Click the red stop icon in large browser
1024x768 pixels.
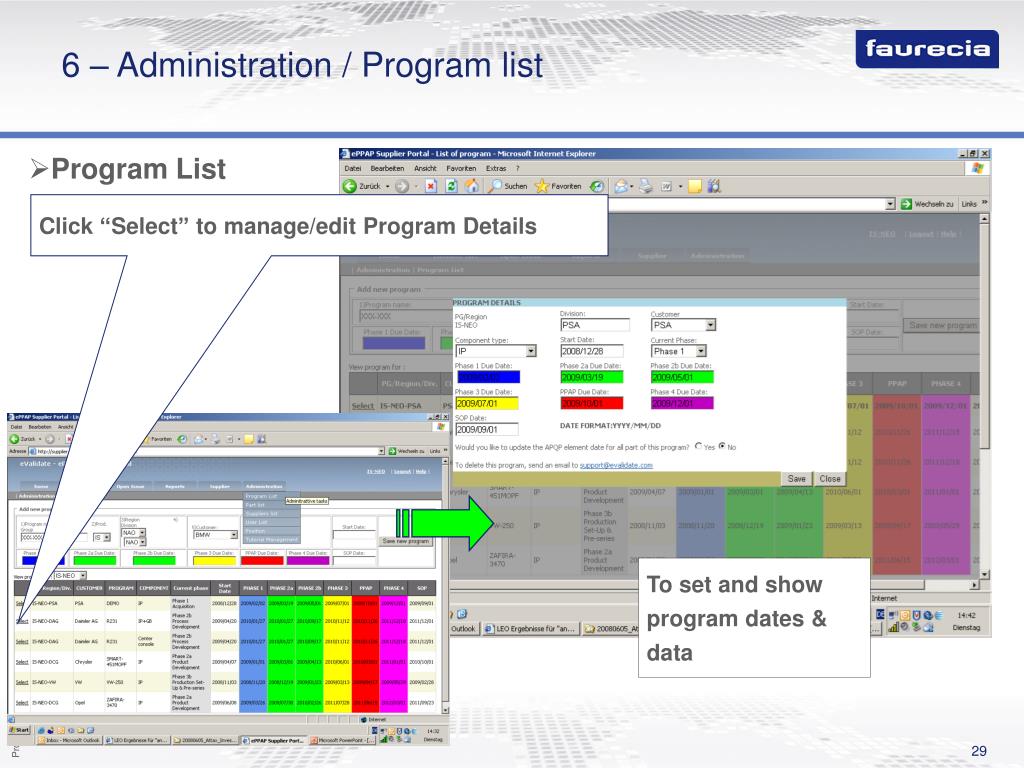[x=431, y=186]
